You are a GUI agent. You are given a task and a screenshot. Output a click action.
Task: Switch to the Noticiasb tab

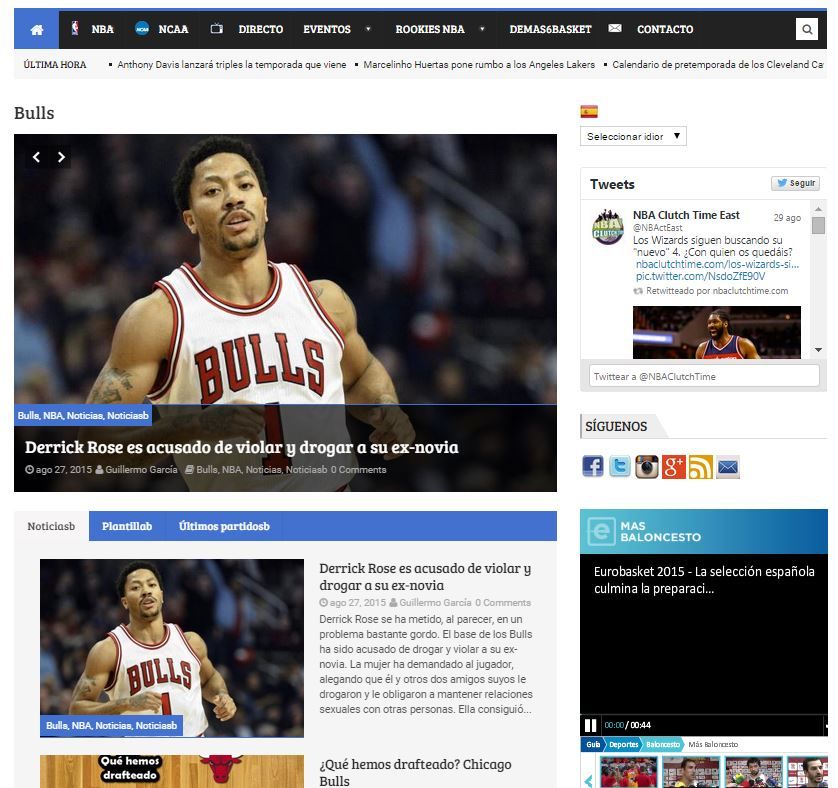point(51,526)
